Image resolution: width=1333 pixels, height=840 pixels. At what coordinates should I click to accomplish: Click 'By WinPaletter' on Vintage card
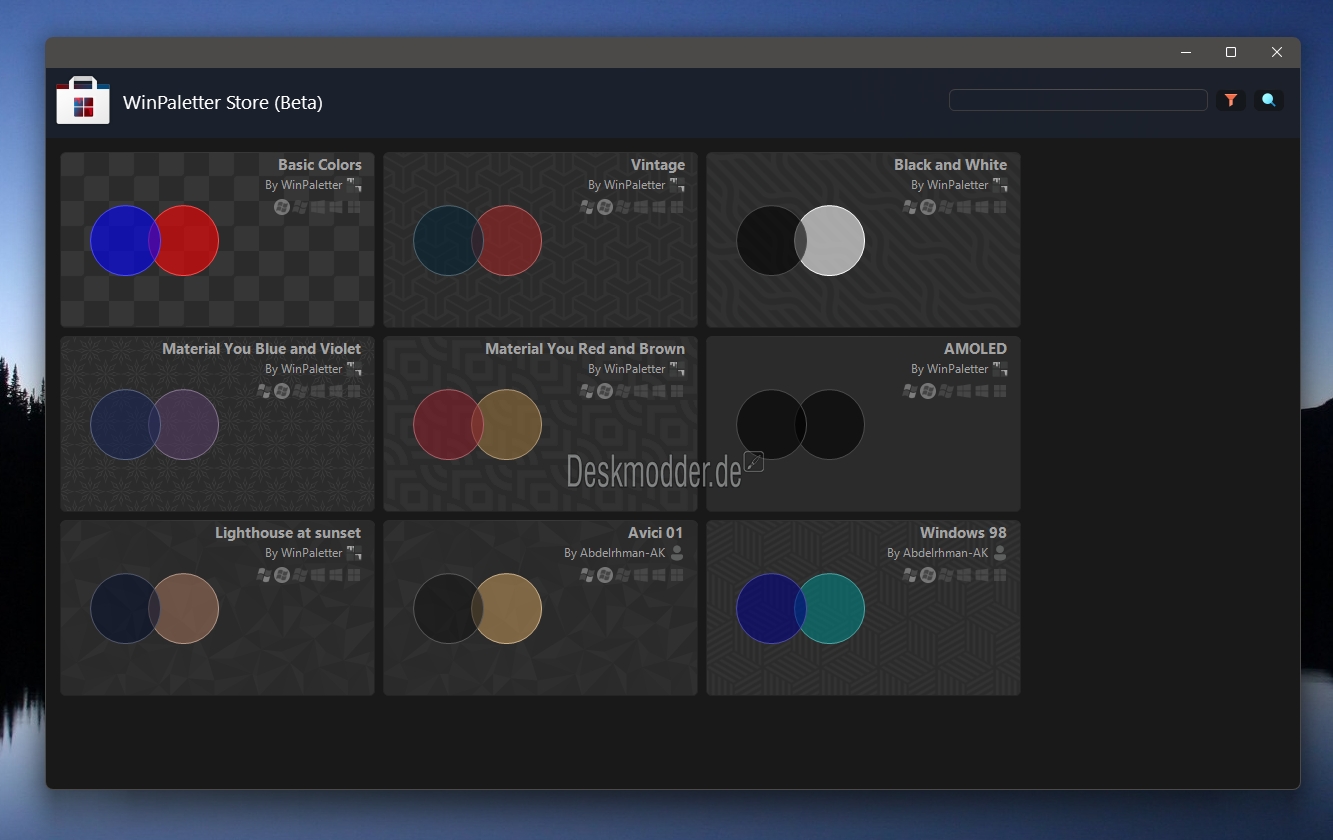tap(626, 185)
